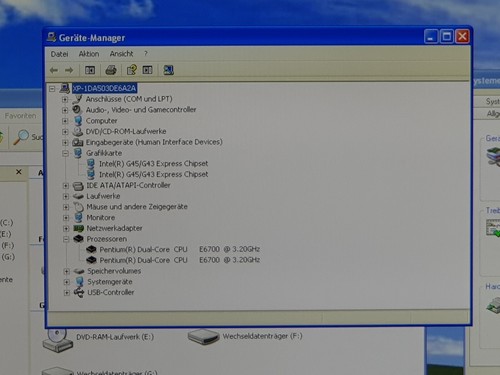The height and width of the screenshot is (375, 500).
Task: Select the first Pentium(R) Dual-Core CPU E6700 entry
Action: pyautogui.click(x=179, y=249)
